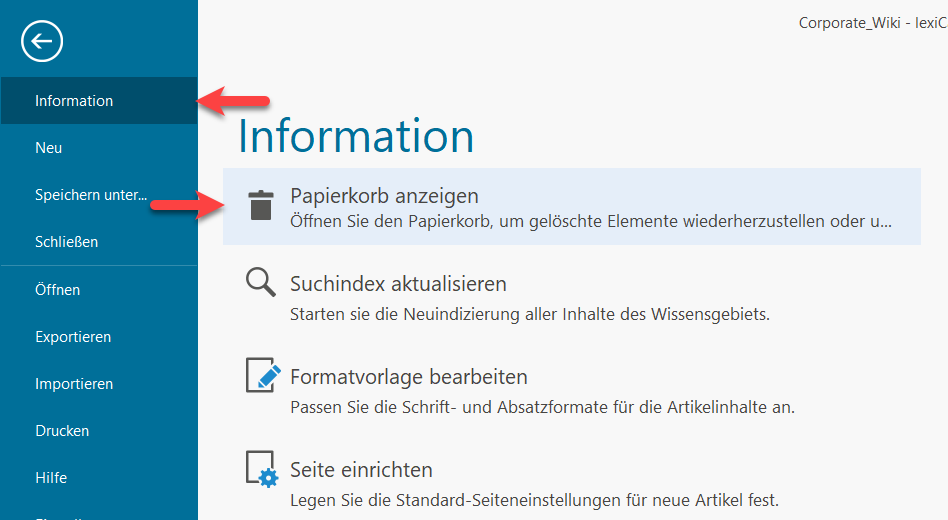
Task: Open Formatvorlage bearbeiten via its title
Action: click(x=408, y=377)
